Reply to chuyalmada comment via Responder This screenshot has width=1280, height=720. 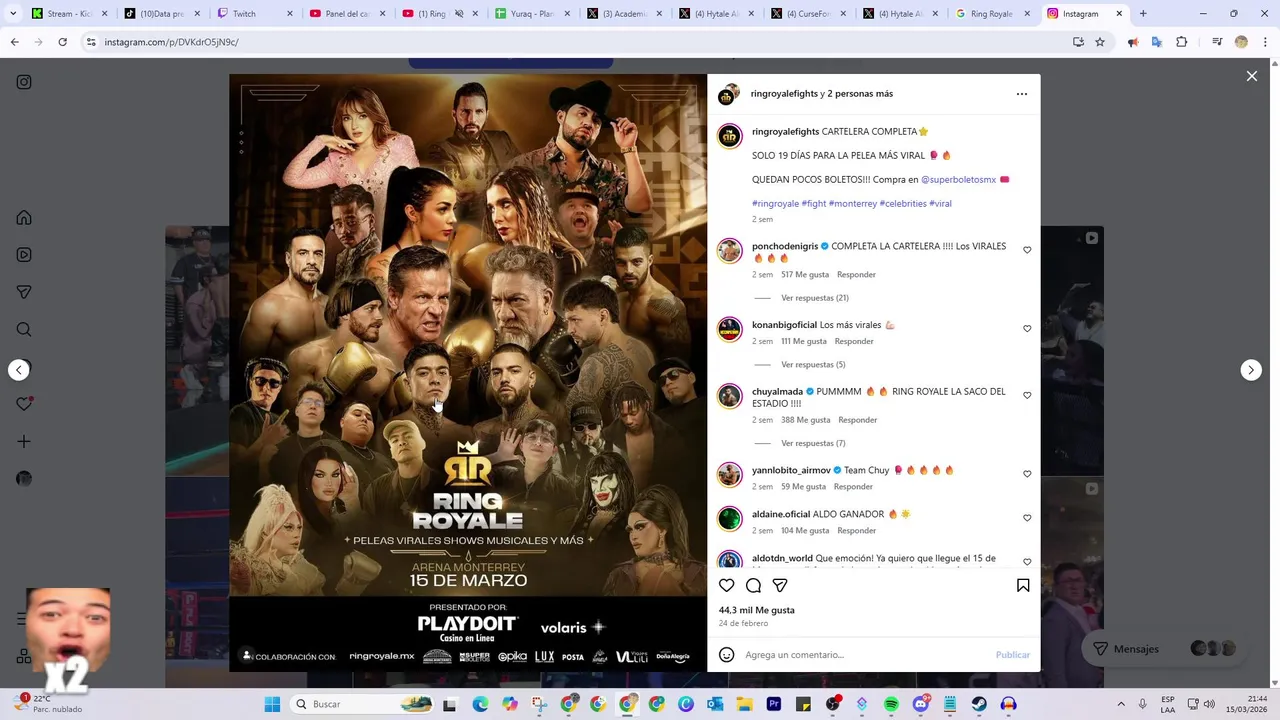coord(858,420)
